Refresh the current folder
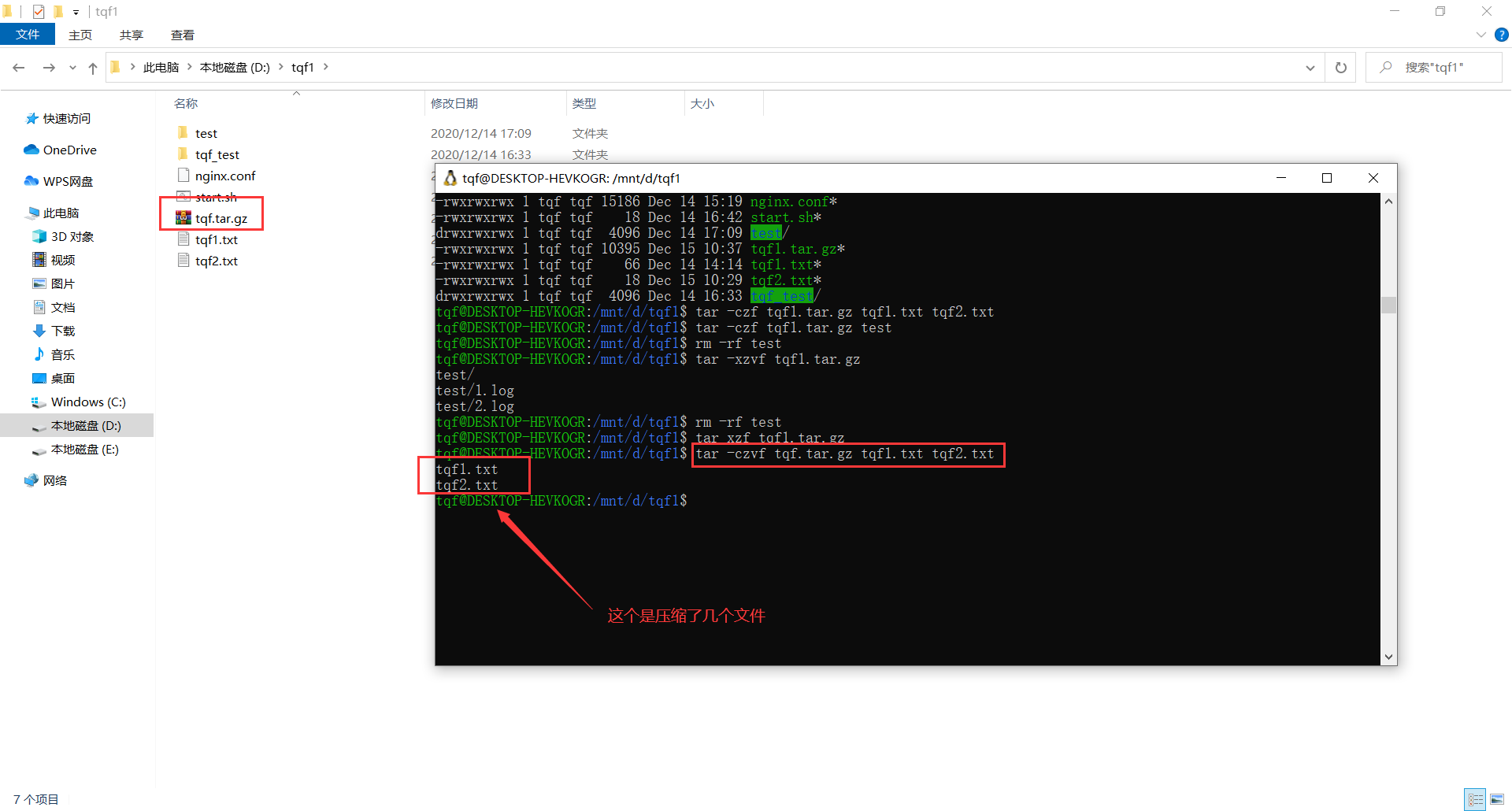The height and width of the screenshot is (811, 1512). pyautogui.click(x=1341, y=68)
